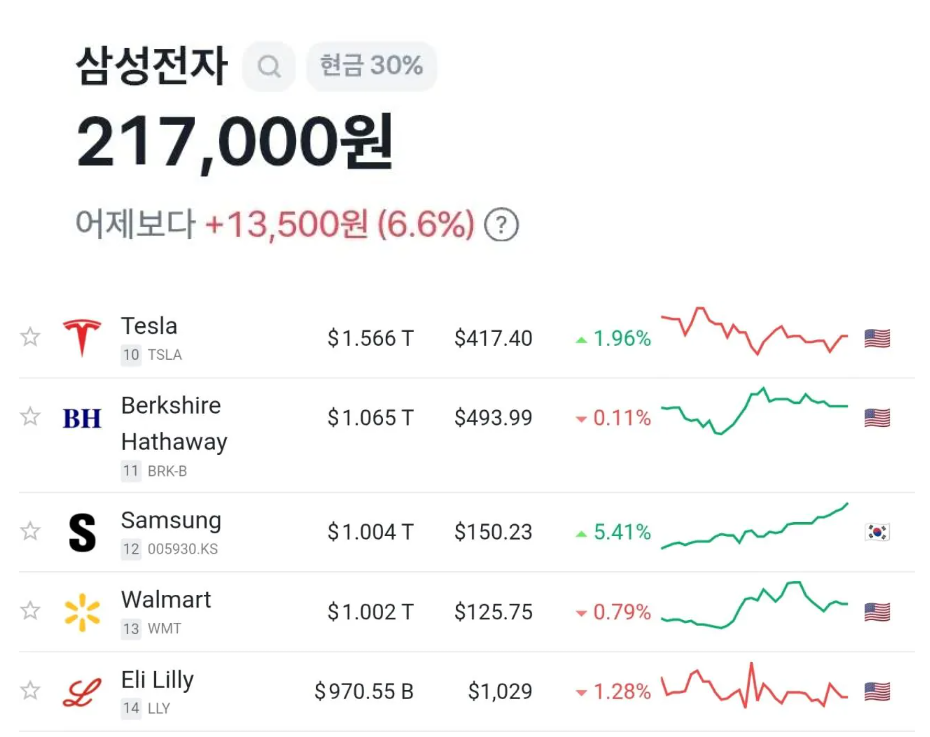930x737 pixels.
Task: Click the search icon next to 삼성전자
Action: (x=268, y=66)
